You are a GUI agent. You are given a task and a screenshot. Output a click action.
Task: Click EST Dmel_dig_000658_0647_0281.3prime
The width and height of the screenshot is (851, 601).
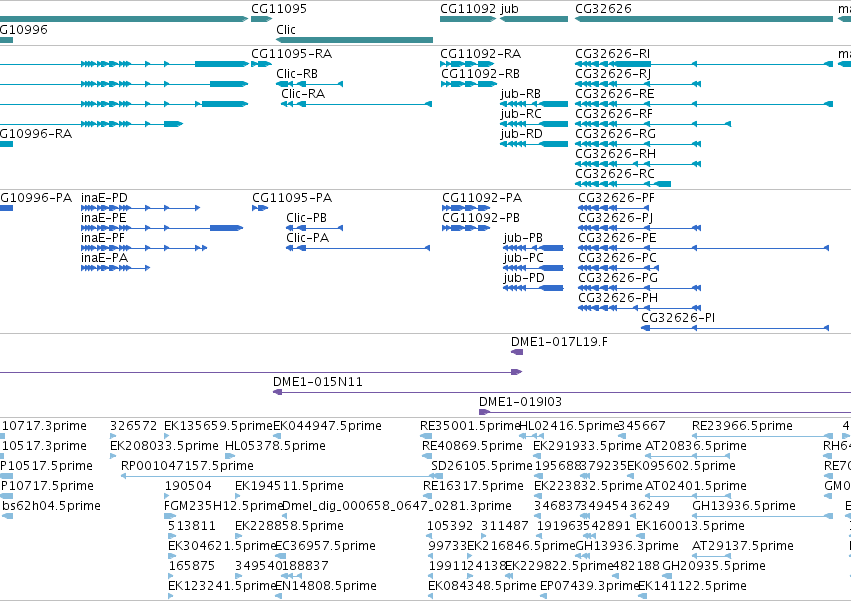pyautogui.click(x=397, y=507)
